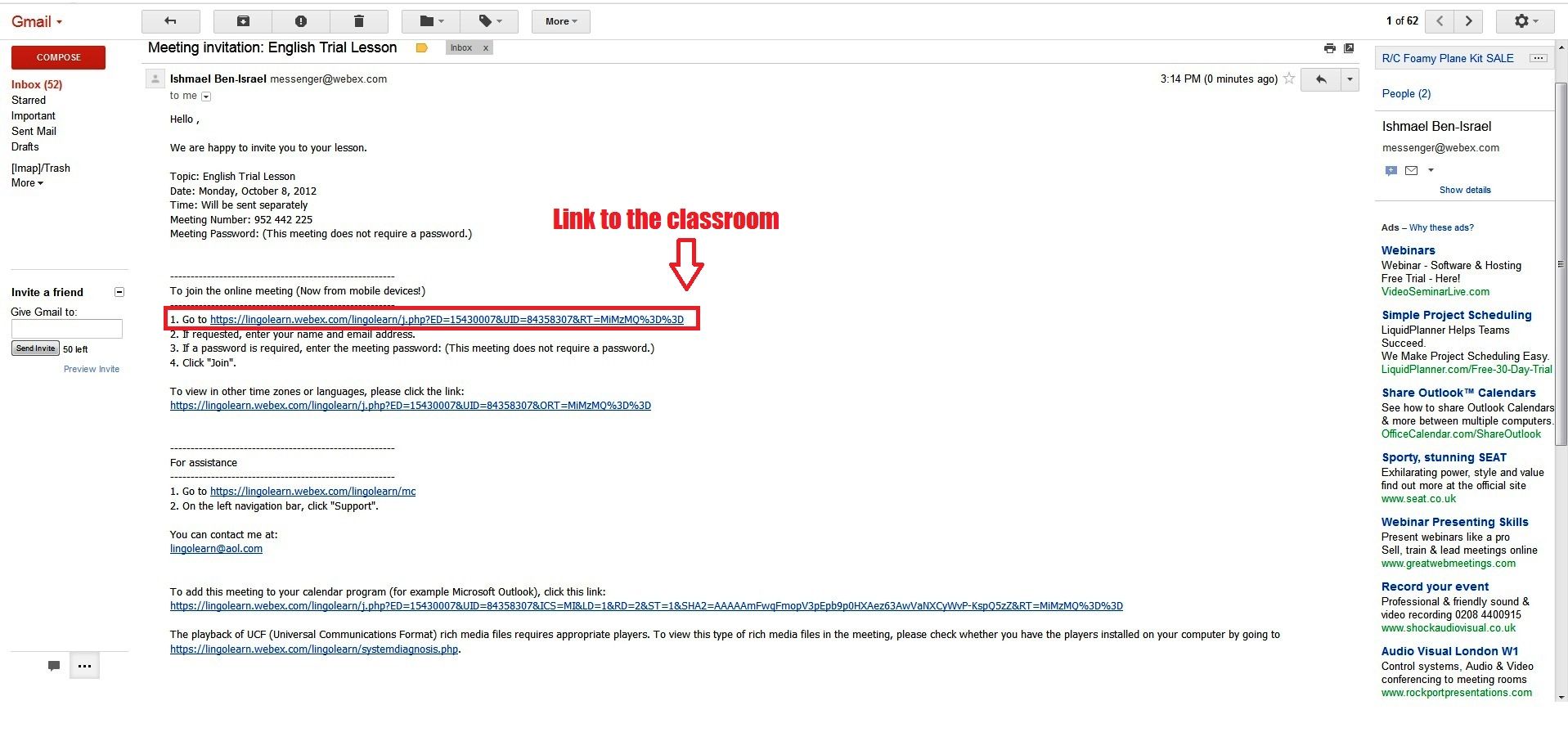Remove the Inbox label with x
1568x737 pixels.
[x=486, y=48]
